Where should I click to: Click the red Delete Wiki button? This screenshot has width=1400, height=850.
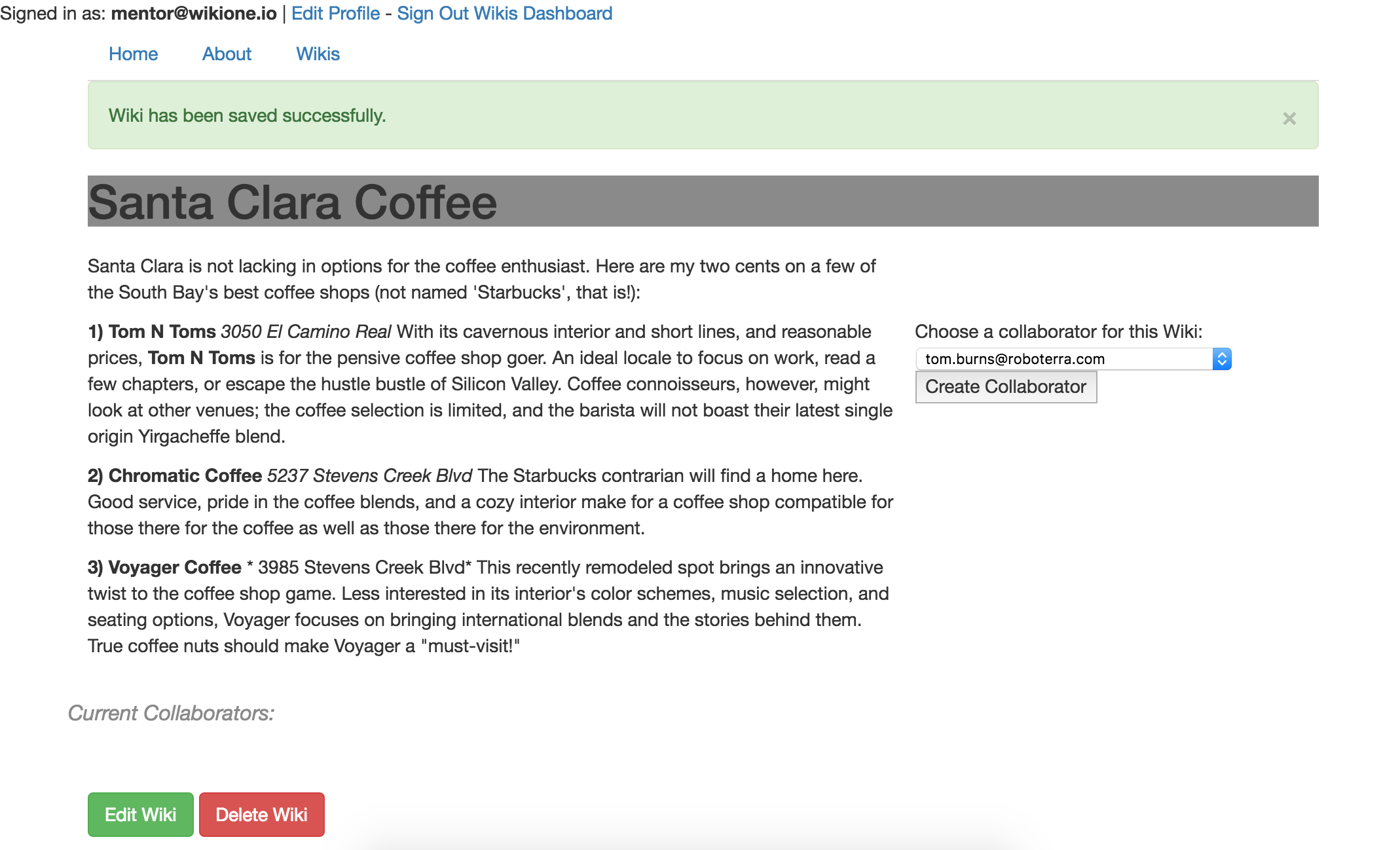[262, 815]
